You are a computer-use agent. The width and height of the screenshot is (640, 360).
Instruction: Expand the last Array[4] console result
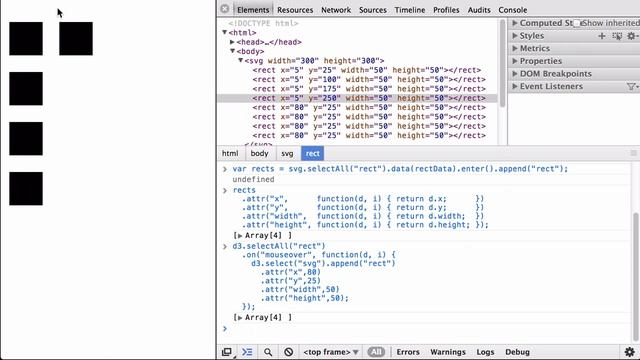click(240, 318)
